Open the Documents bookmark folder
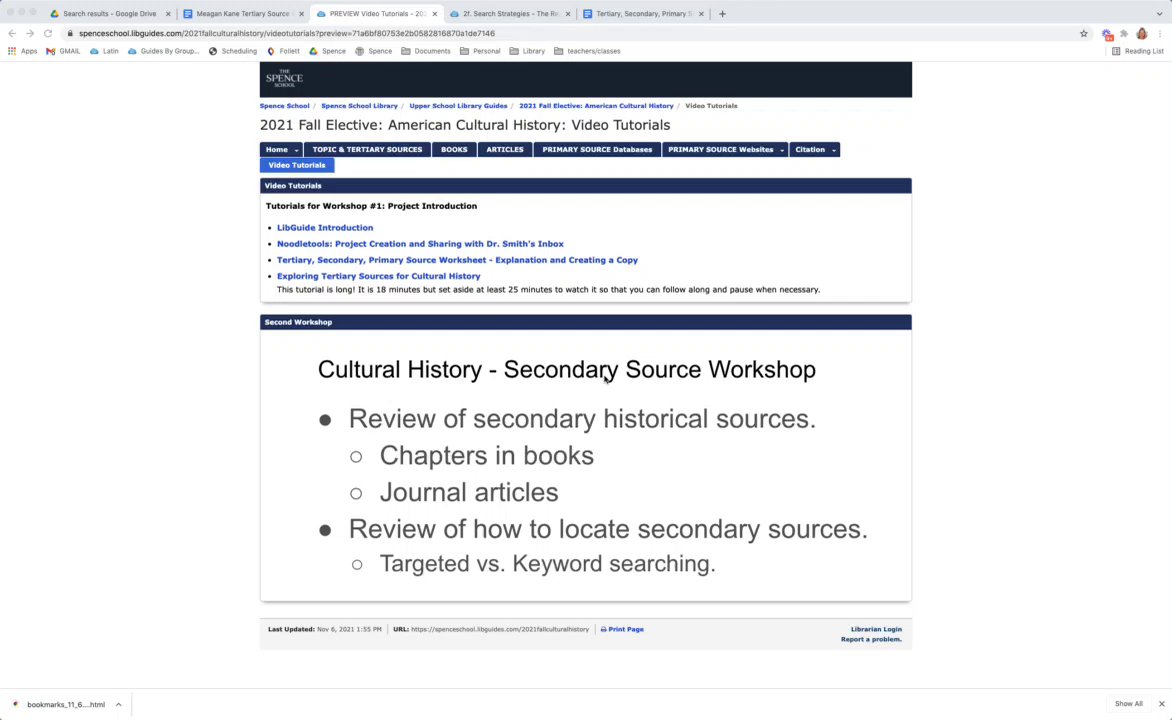The height and width of the screenshot is (720, 1172). click(426, 51)
